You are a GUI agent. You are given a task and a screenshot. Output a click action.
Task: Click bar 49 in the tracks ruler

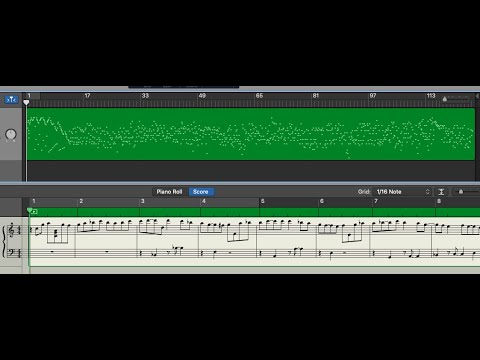[202, 96]
